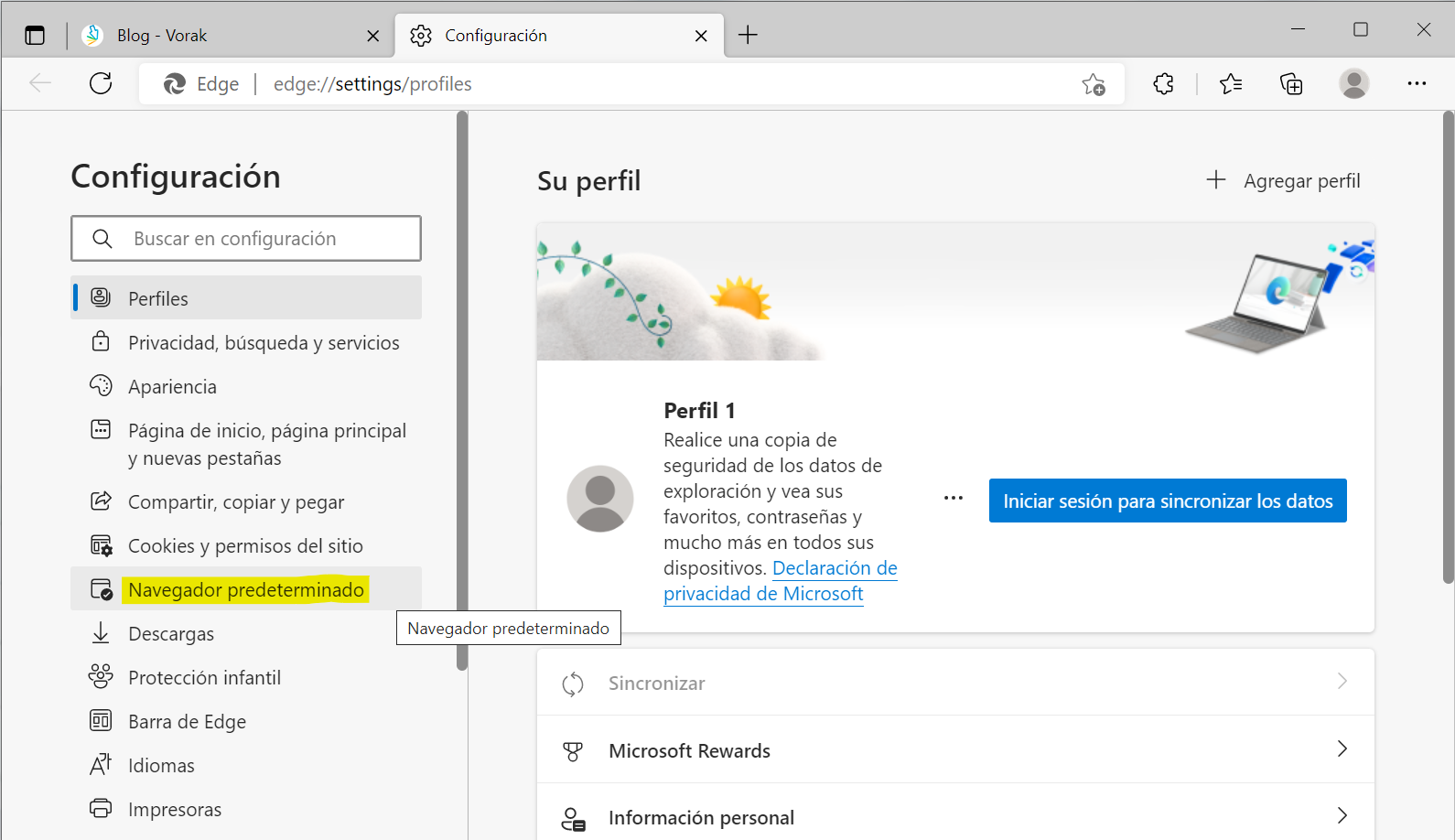
Task: Click the cookies permissions icon
Action: [x=101, y=545]
